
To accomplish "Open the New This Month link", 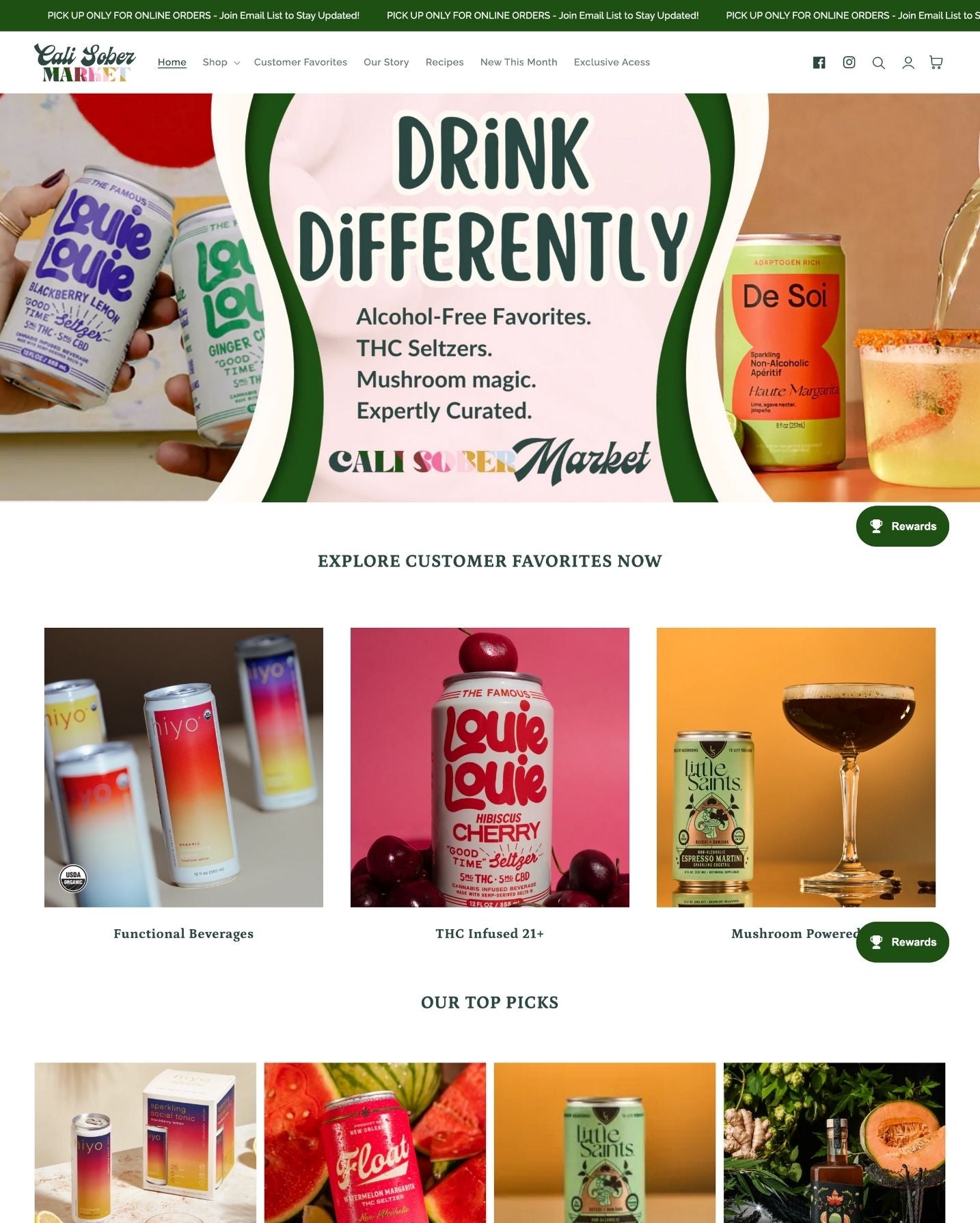I will click(x=519, y=62).
